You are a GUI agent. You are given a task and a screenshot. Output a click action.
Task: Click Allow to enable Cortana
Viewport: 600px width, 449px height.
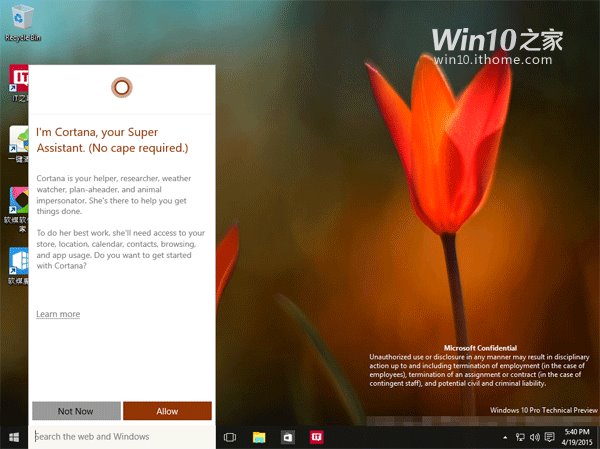pos(167,411)
